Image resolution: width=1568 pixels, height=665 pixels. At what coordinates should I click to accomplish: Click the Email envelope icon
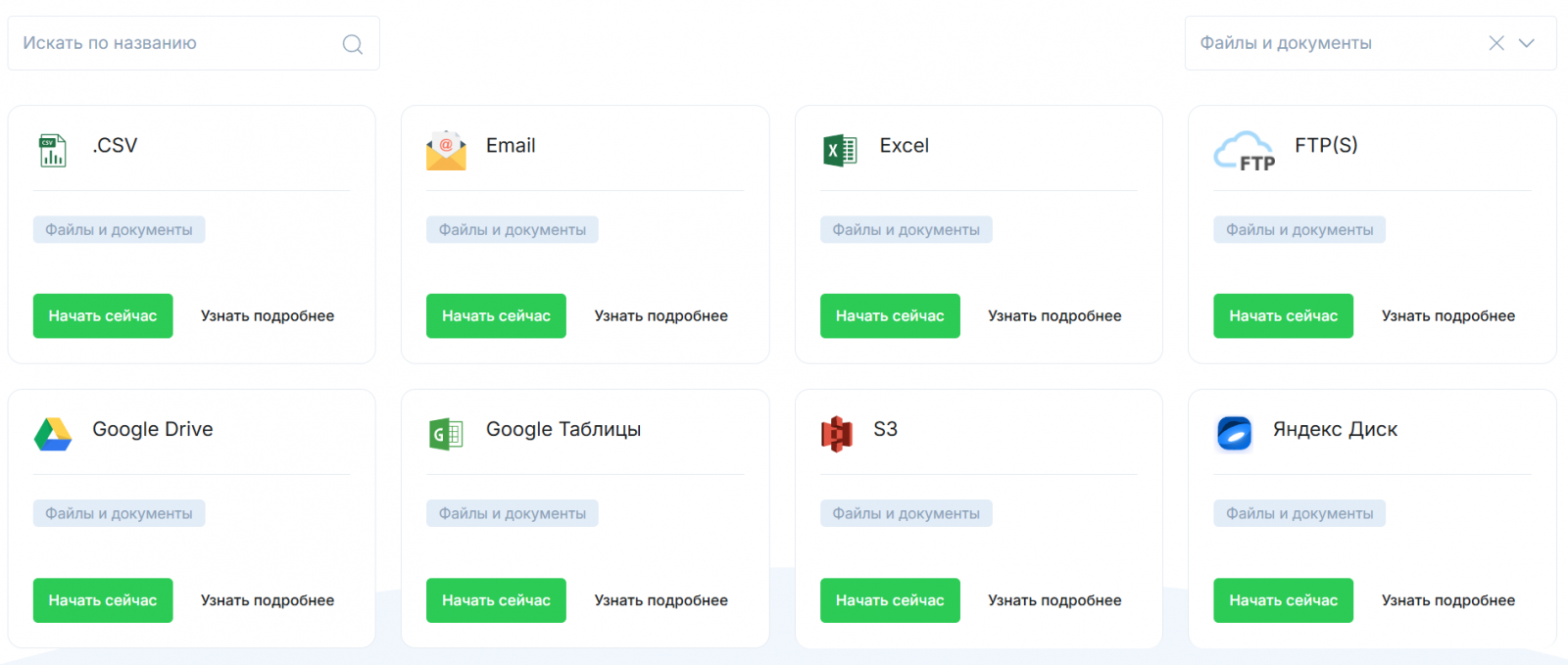(446, 151)
